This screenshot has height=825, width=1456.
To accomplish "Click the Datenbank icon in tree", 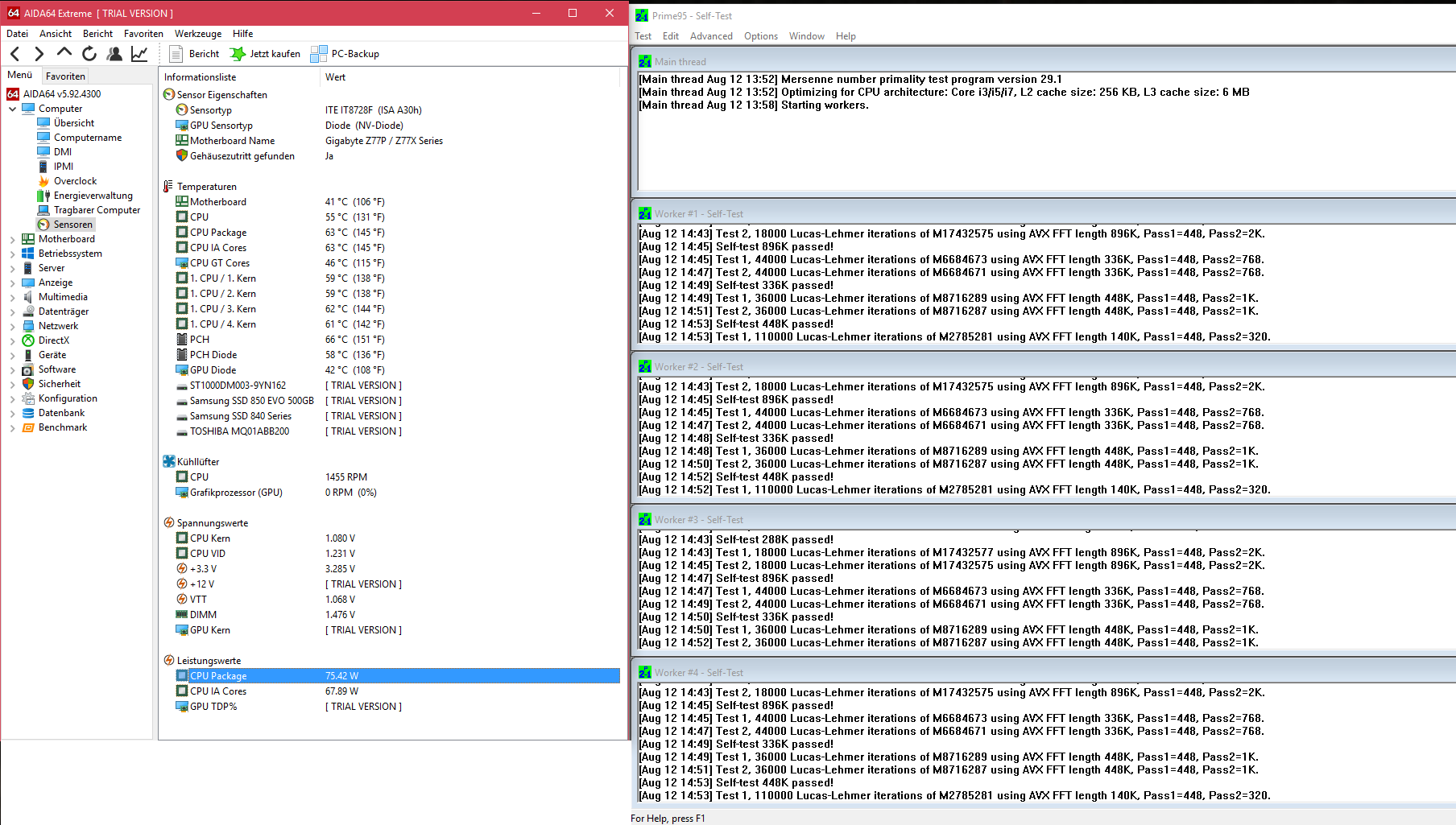I will (x=28, y=413).
